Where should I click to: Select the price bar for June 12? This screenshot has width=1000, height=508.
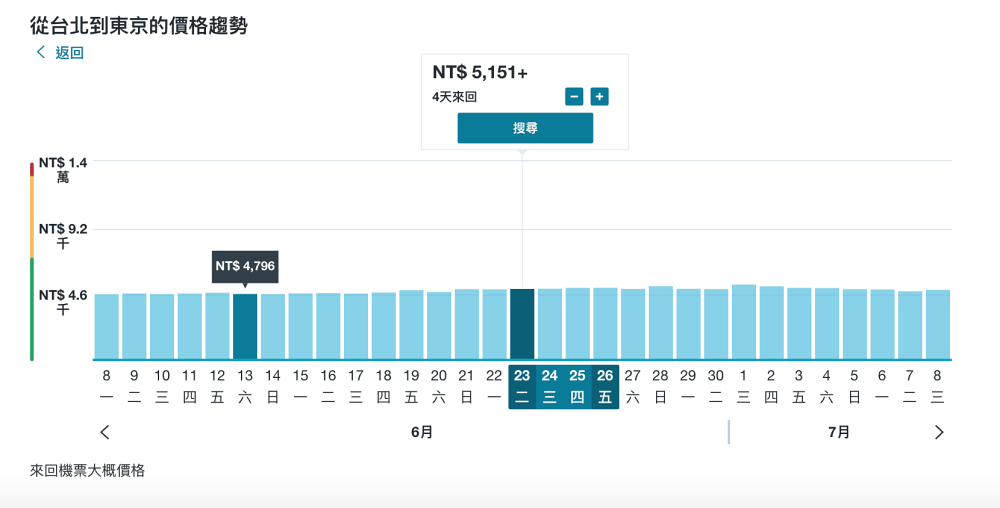pos(217,326)
